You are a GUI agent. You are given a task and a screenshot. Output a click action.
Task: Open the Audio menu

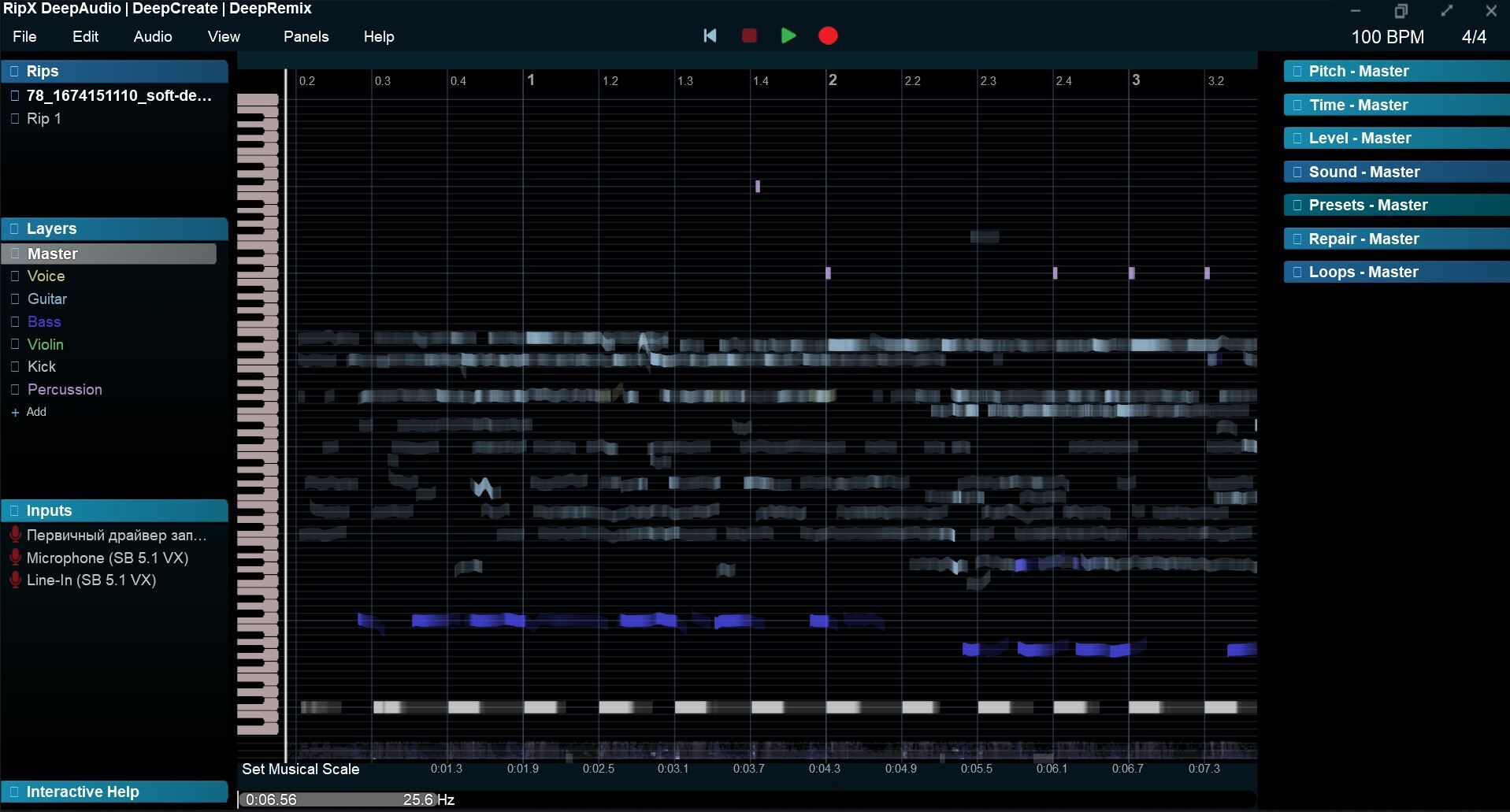point(153,36)
